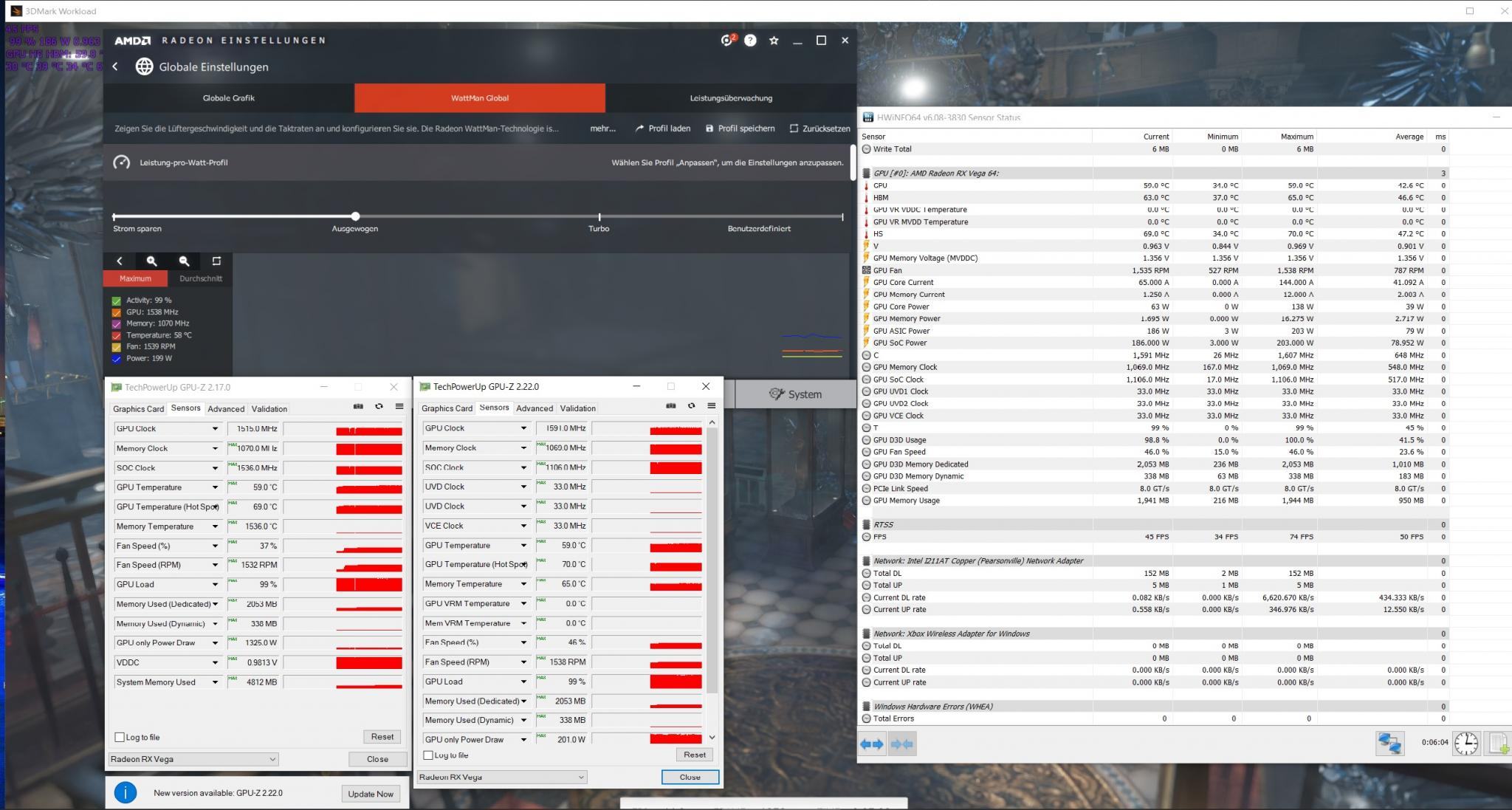Open the Radeon help question mark icon
Viewport: 1512px width, 810px height.
tap(750, 41)
